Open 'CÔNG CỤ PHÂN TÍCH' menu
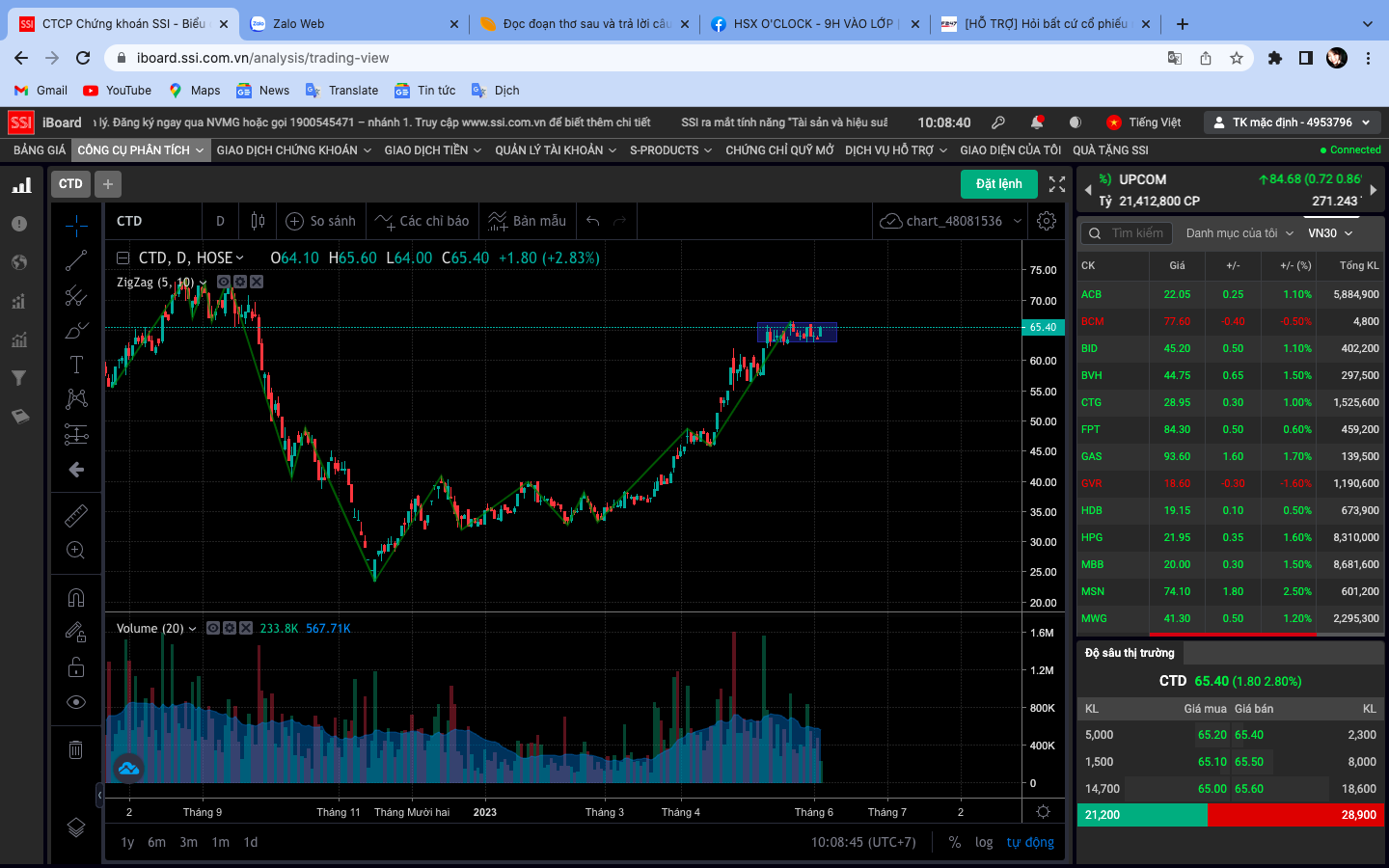The width and height of the screenshot is (1389, 868). pyautogui.click(x=141, y=150)
